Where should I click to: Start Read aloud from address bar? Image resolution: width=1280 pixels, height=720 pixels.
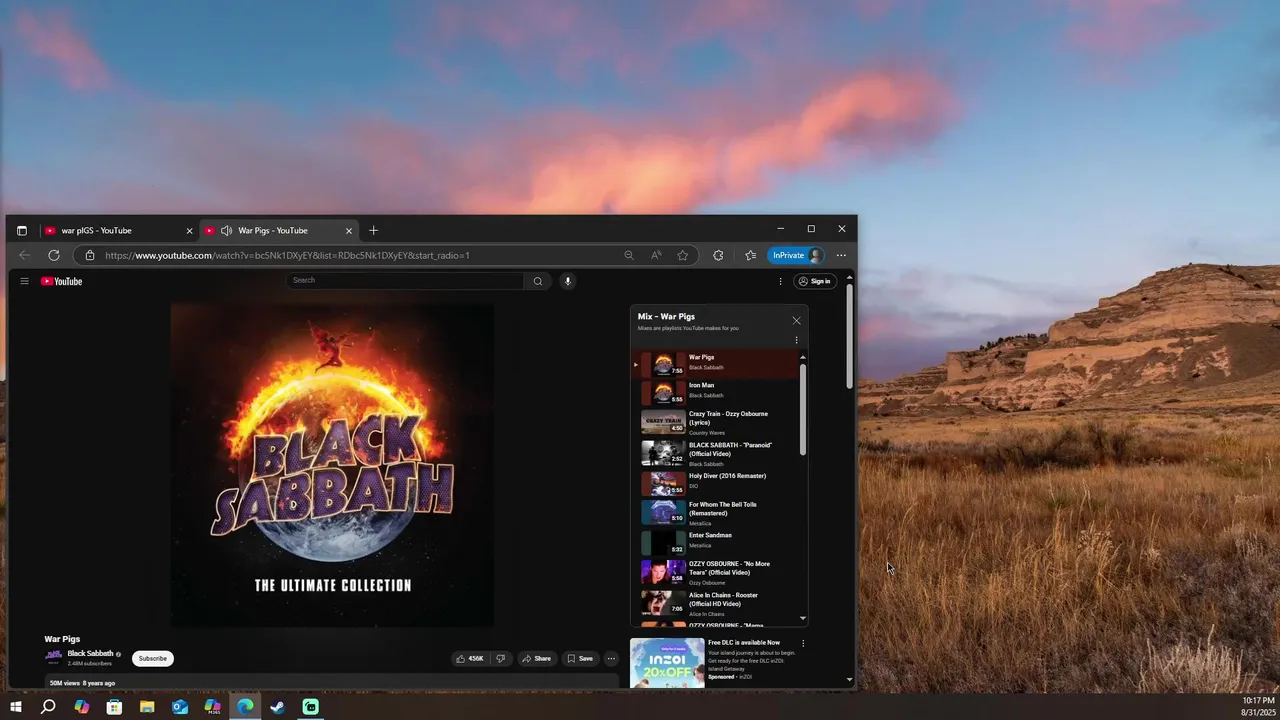656,255
